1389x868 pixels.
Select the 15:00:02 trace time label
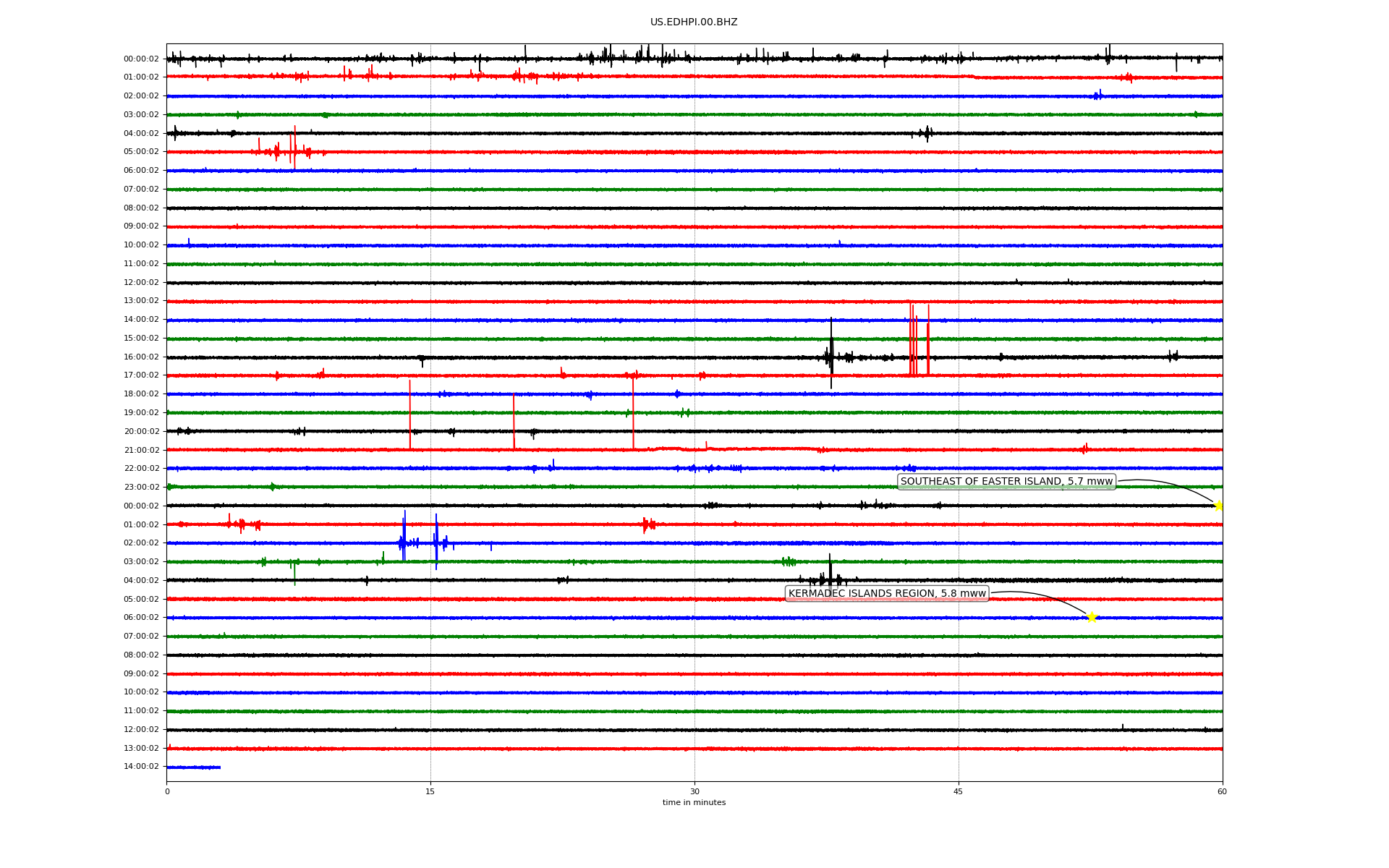click(x=141, y=339)
